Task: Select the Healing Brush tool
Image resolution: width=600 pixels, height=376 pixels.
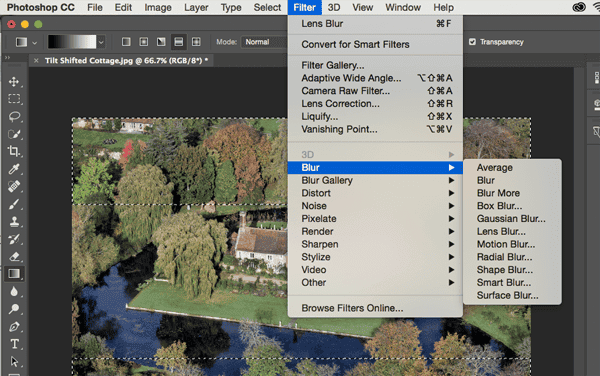Action: pyautogui.click(x=14, y=186)
